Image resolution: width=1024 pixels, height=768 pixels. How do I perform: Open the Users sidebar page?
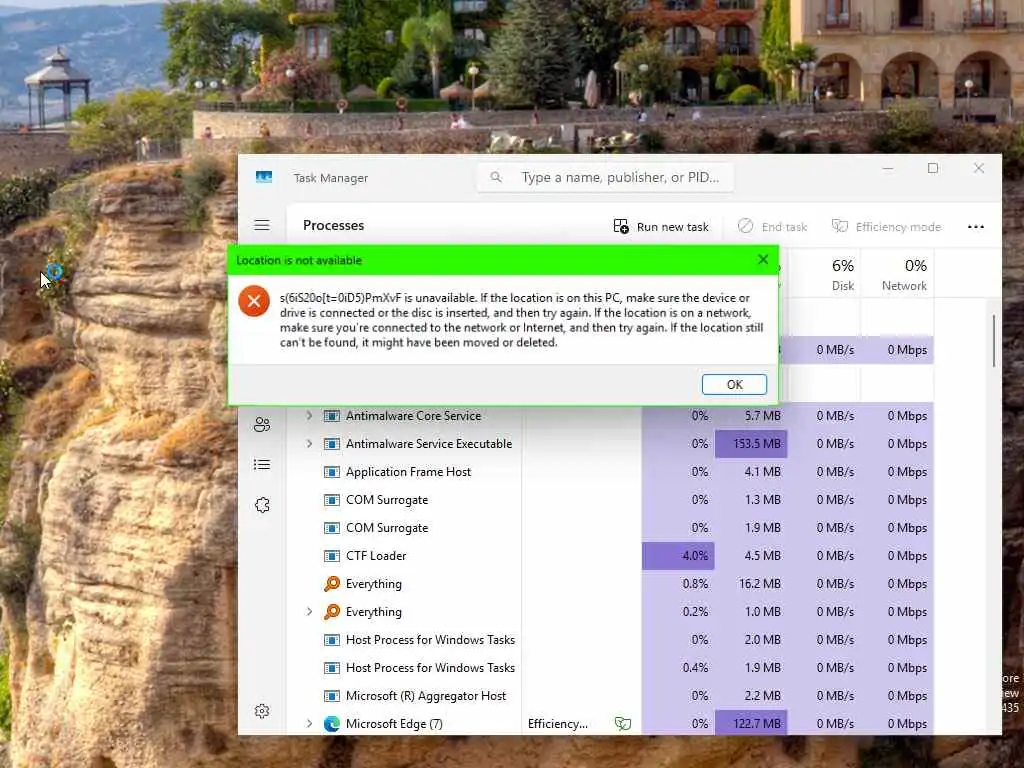tap(262, 425)
